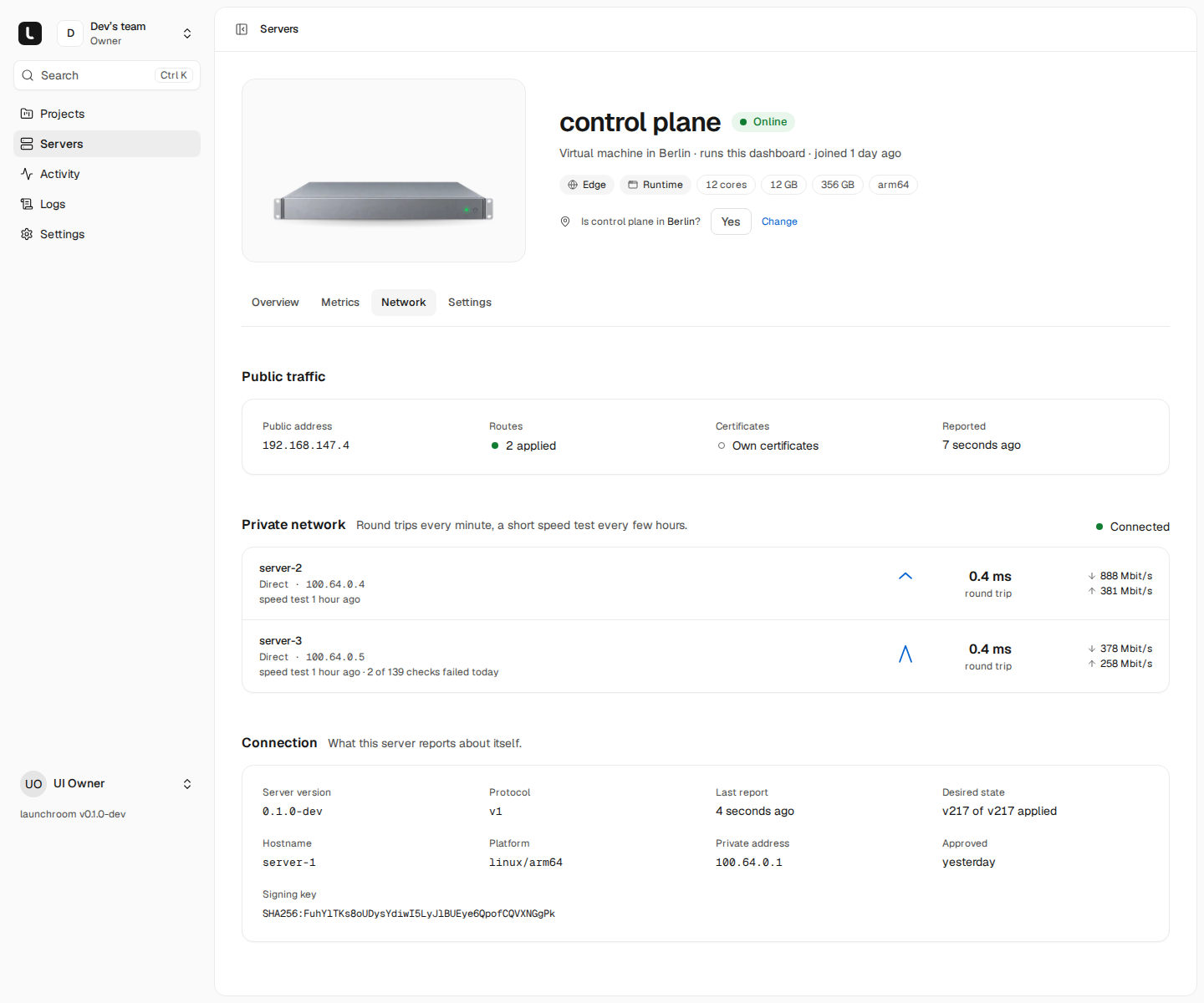Switch to the Metrics tab
Screen dimensions: 1204x1003
point(340,303)
